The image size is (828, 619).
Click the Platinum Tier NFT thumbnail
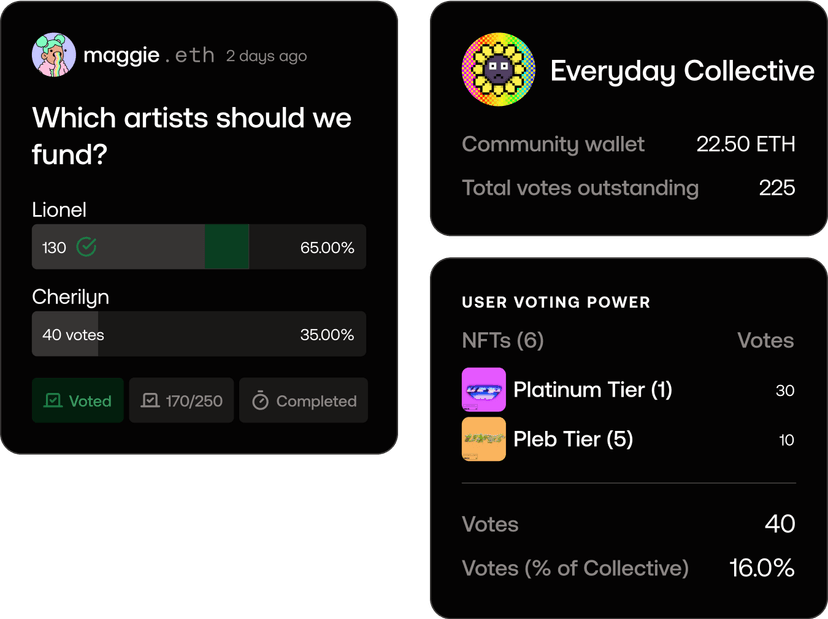tap(484, 390)
